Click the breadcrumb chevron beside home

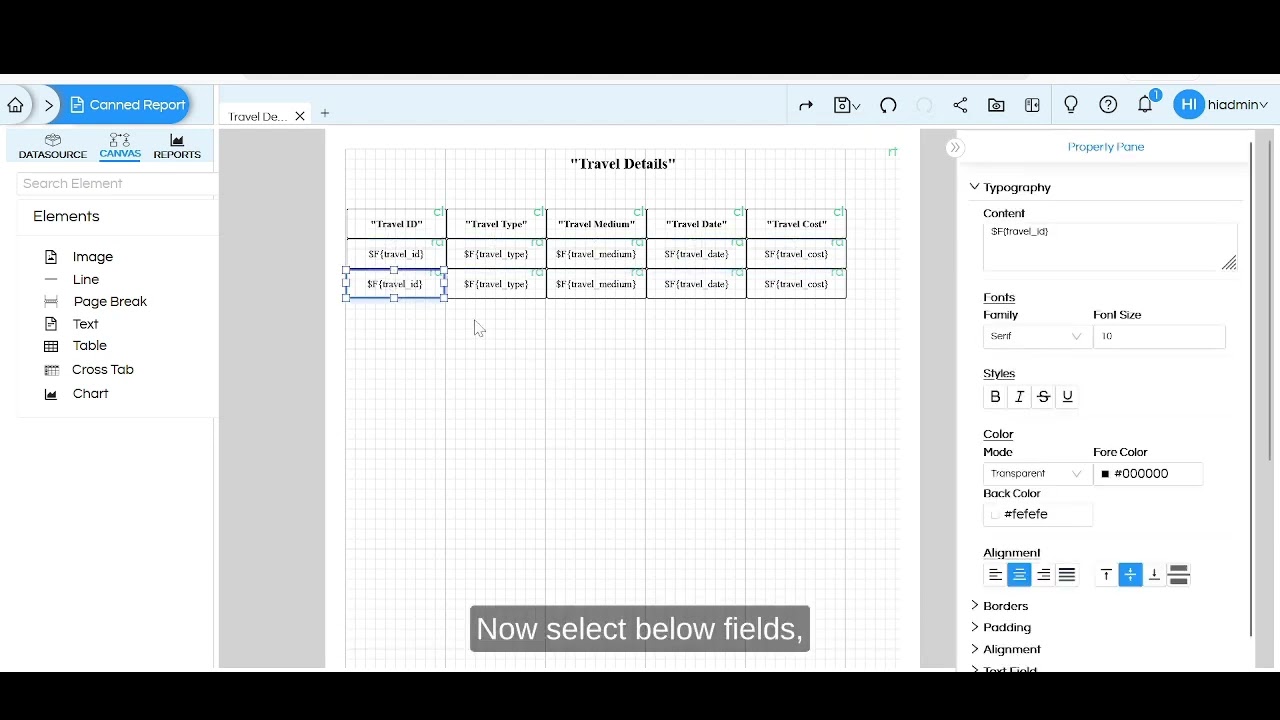49,105
